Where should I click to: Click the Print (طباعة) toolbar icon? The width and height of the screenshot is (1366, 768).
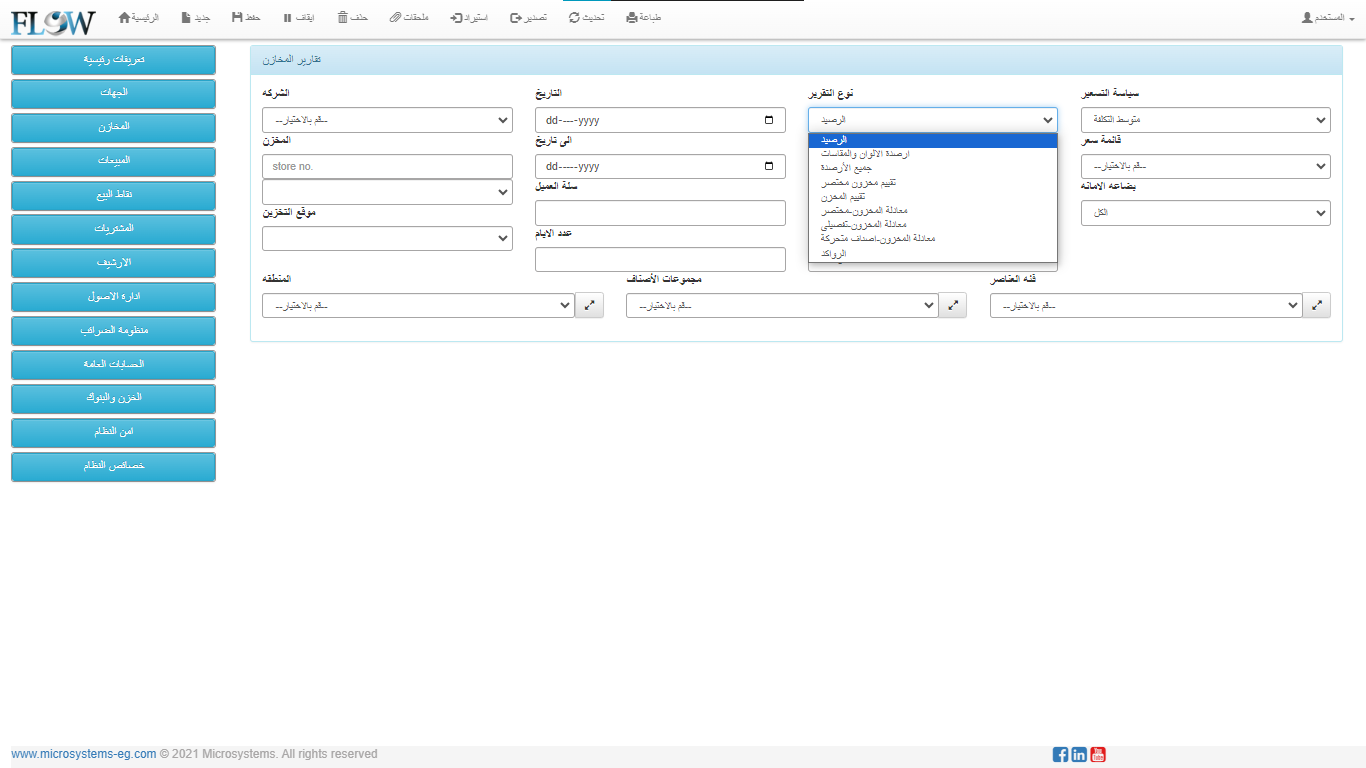click(632, 18)
